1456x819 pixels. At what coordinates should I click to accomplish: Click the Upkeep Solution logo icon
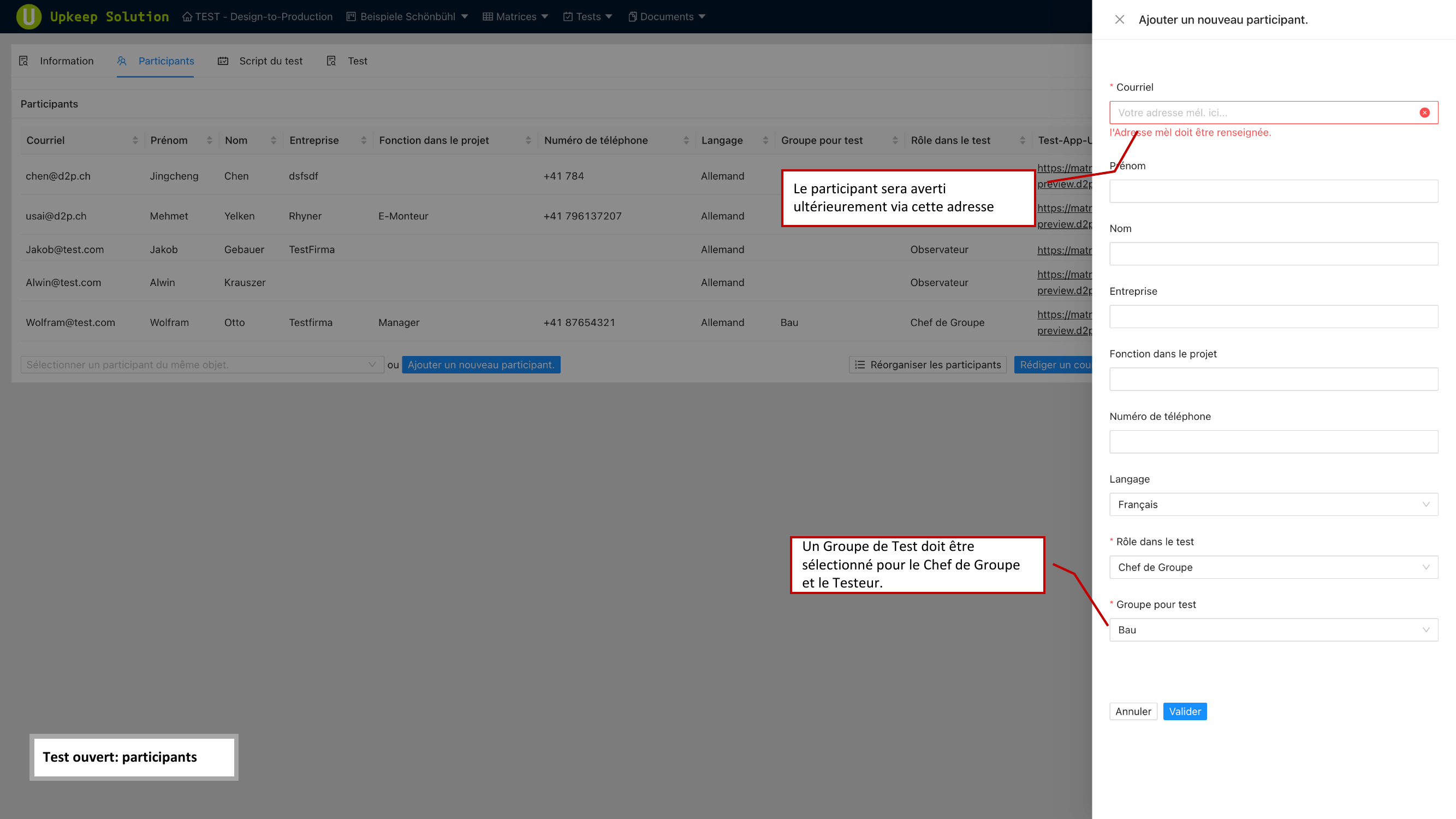click(x=29, y=16)
